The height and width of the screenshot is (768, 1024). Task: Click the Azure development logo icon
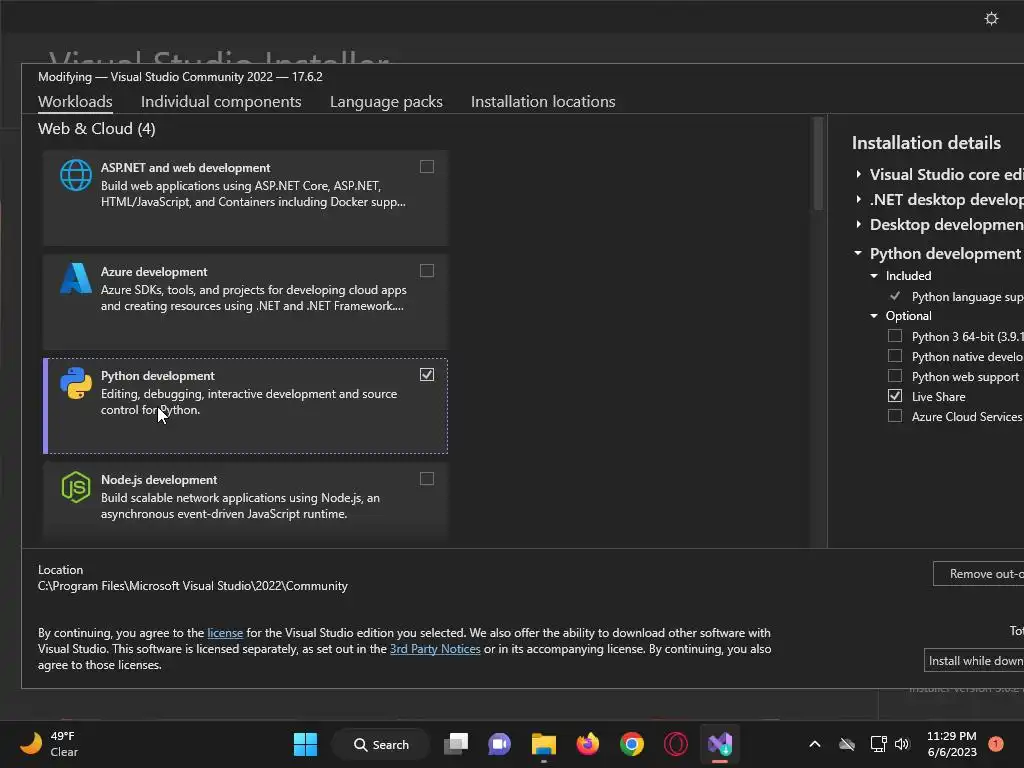[x=76, y=279]
